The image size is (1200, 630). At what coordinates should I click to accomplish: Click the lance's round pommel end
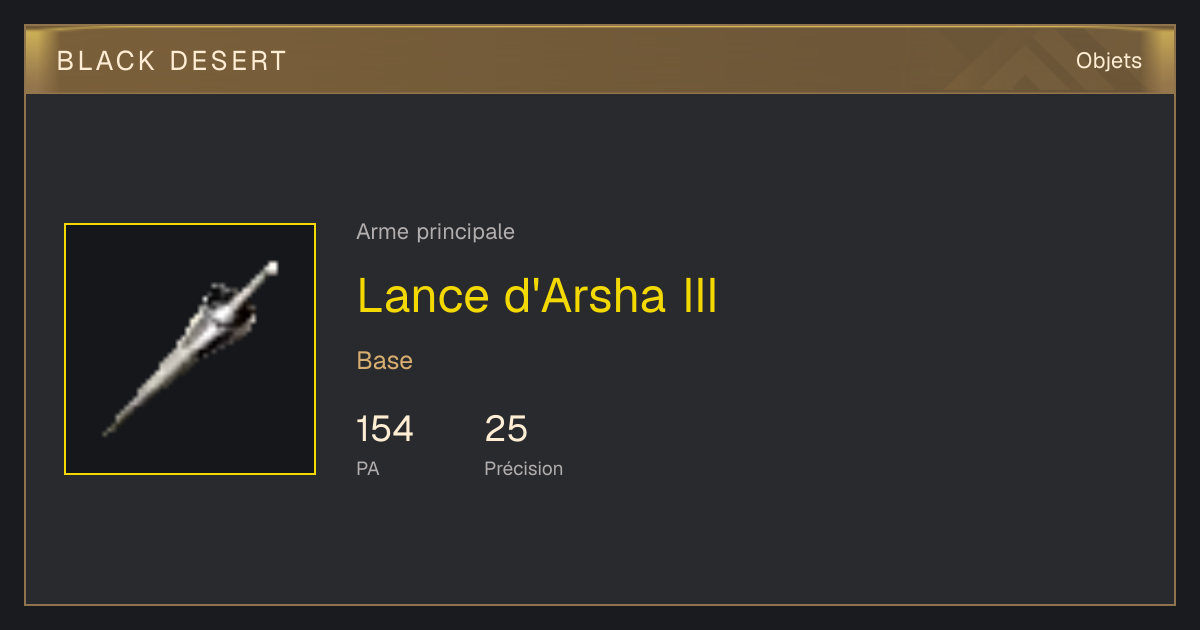point(271,268)
